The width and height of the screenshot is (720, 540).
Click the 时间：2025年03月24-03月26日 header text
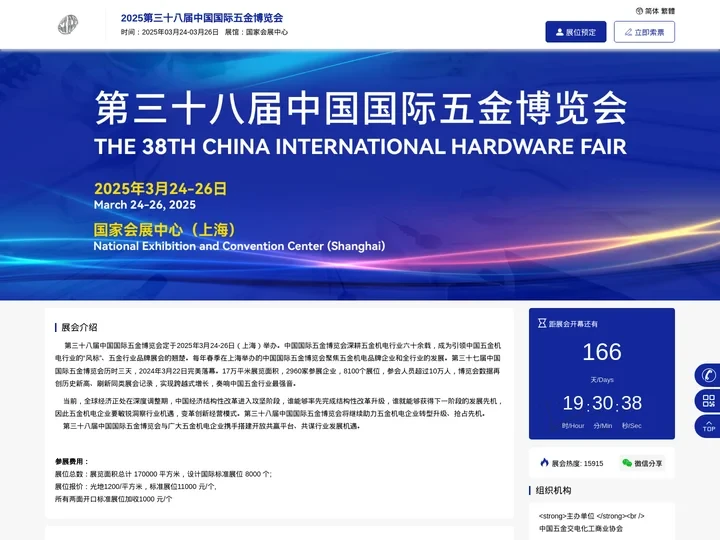(169, 32)
